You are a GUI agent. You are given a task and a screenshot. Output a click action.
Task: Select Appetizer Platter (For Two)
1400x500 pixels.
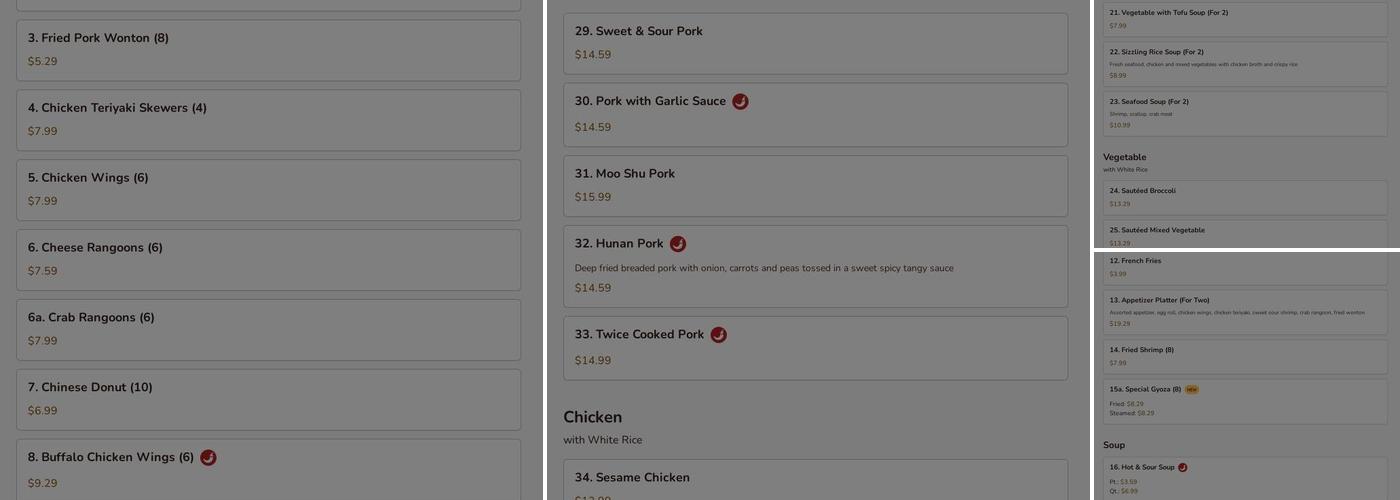point(1245,312)
